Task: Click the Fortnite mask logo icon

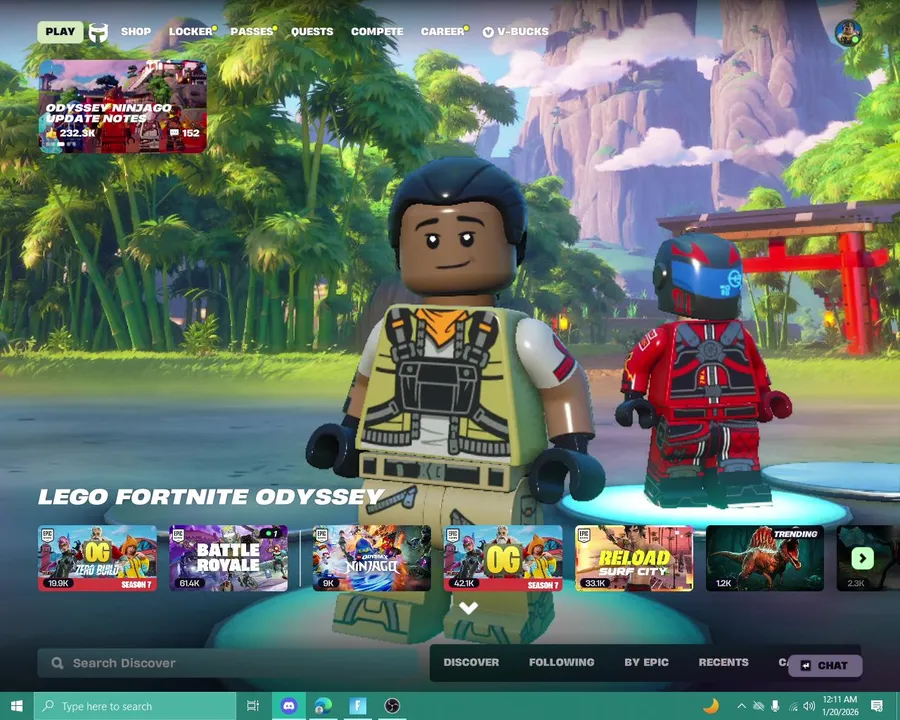Action: point(98,32)
